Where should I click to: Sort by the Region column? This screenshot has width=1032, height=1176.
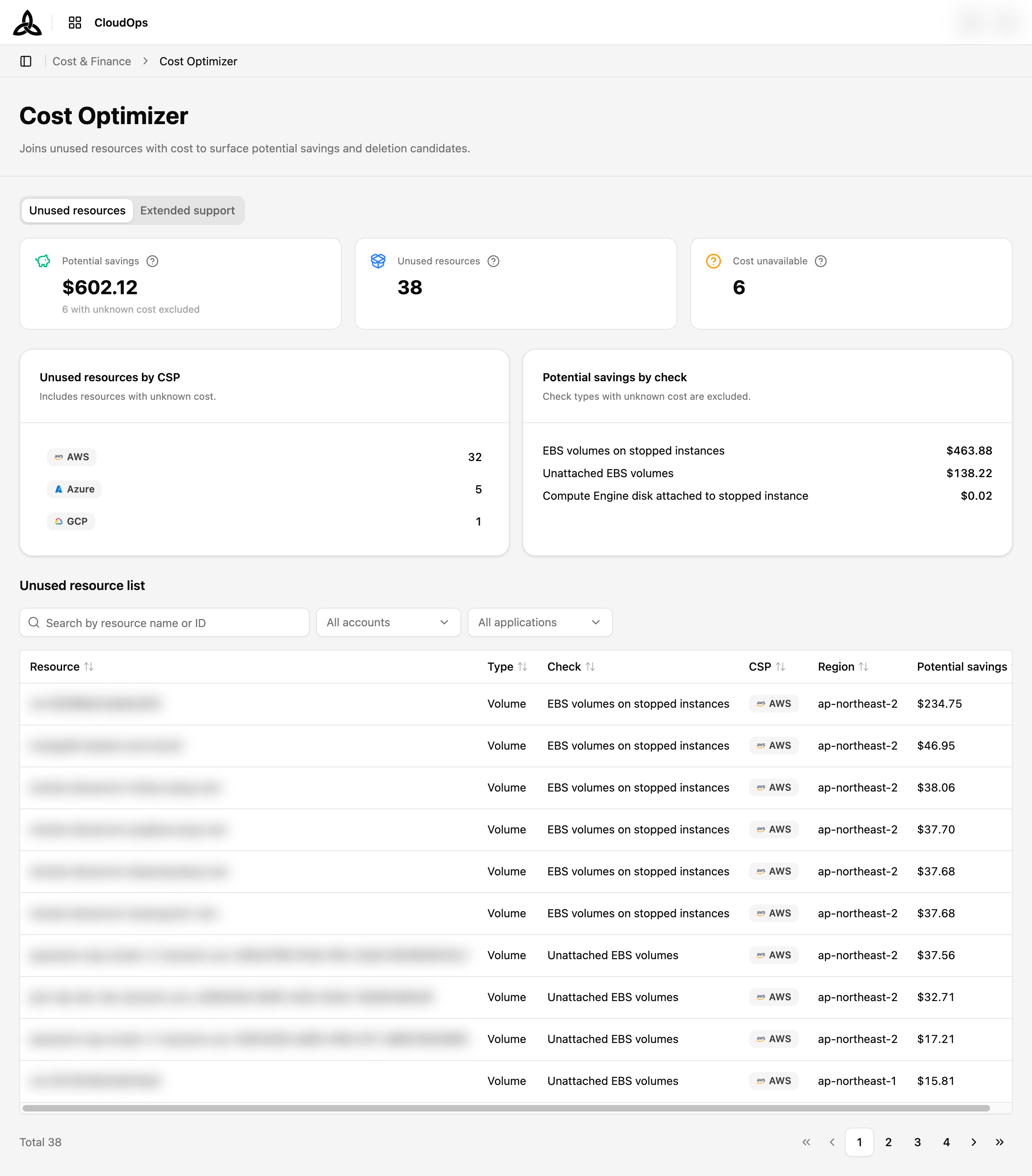point(863,666)
